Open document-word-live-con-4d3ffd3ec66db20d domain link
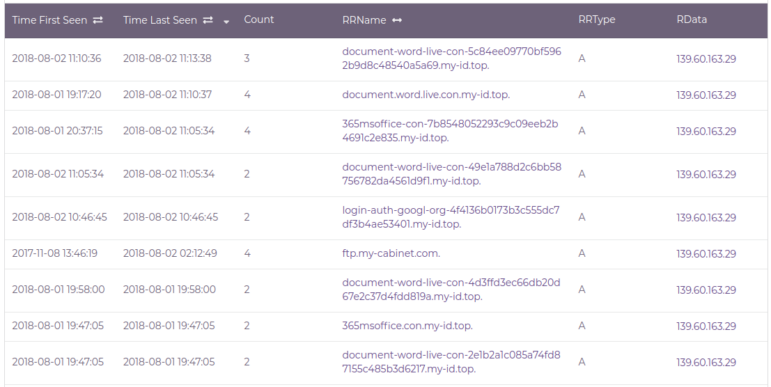This screenshot has width=771, height=387. point(451,290)
